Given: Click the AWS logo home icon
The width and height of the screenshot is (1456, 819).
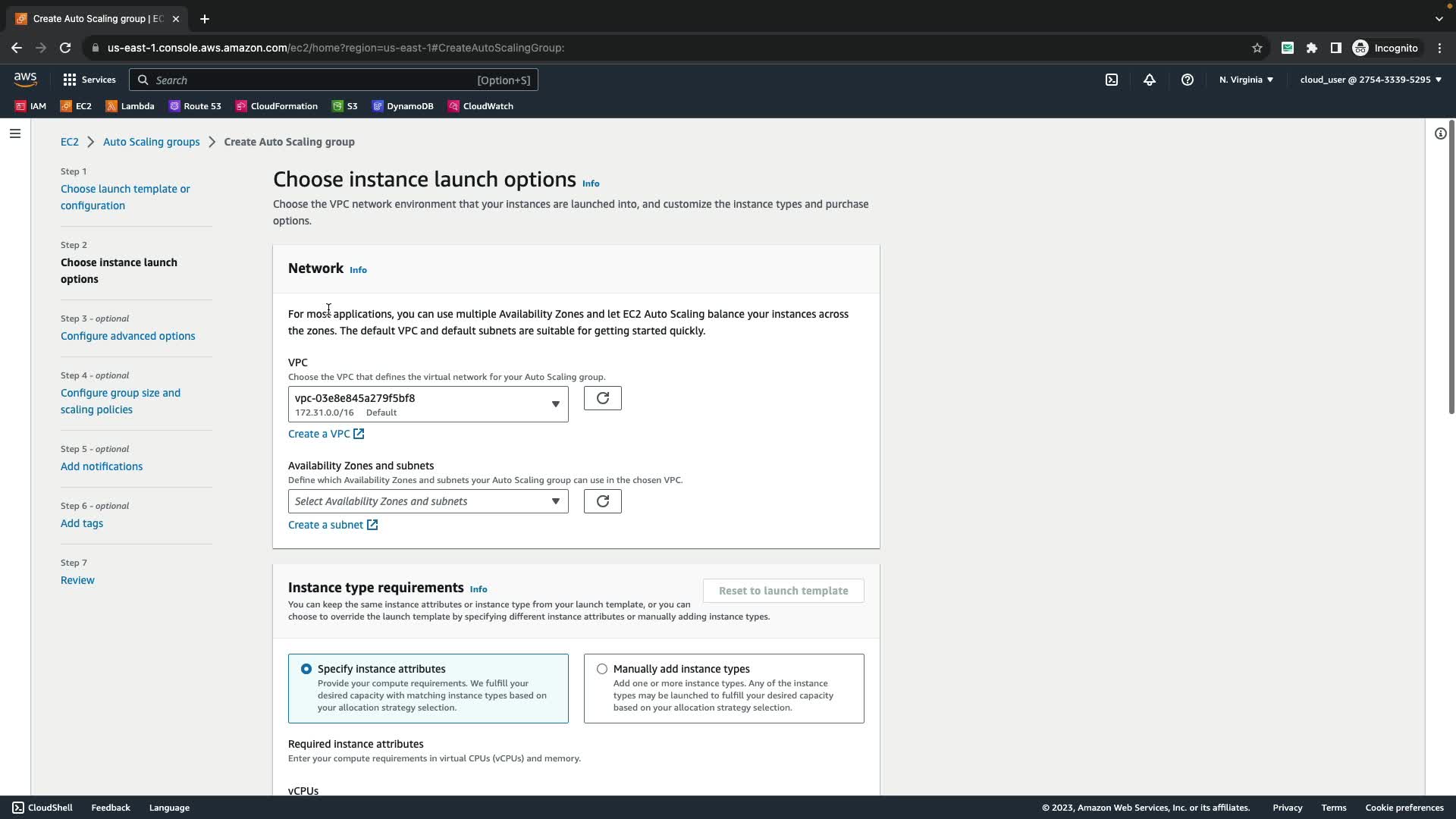Looking at the screenshot, I should 25,79.
